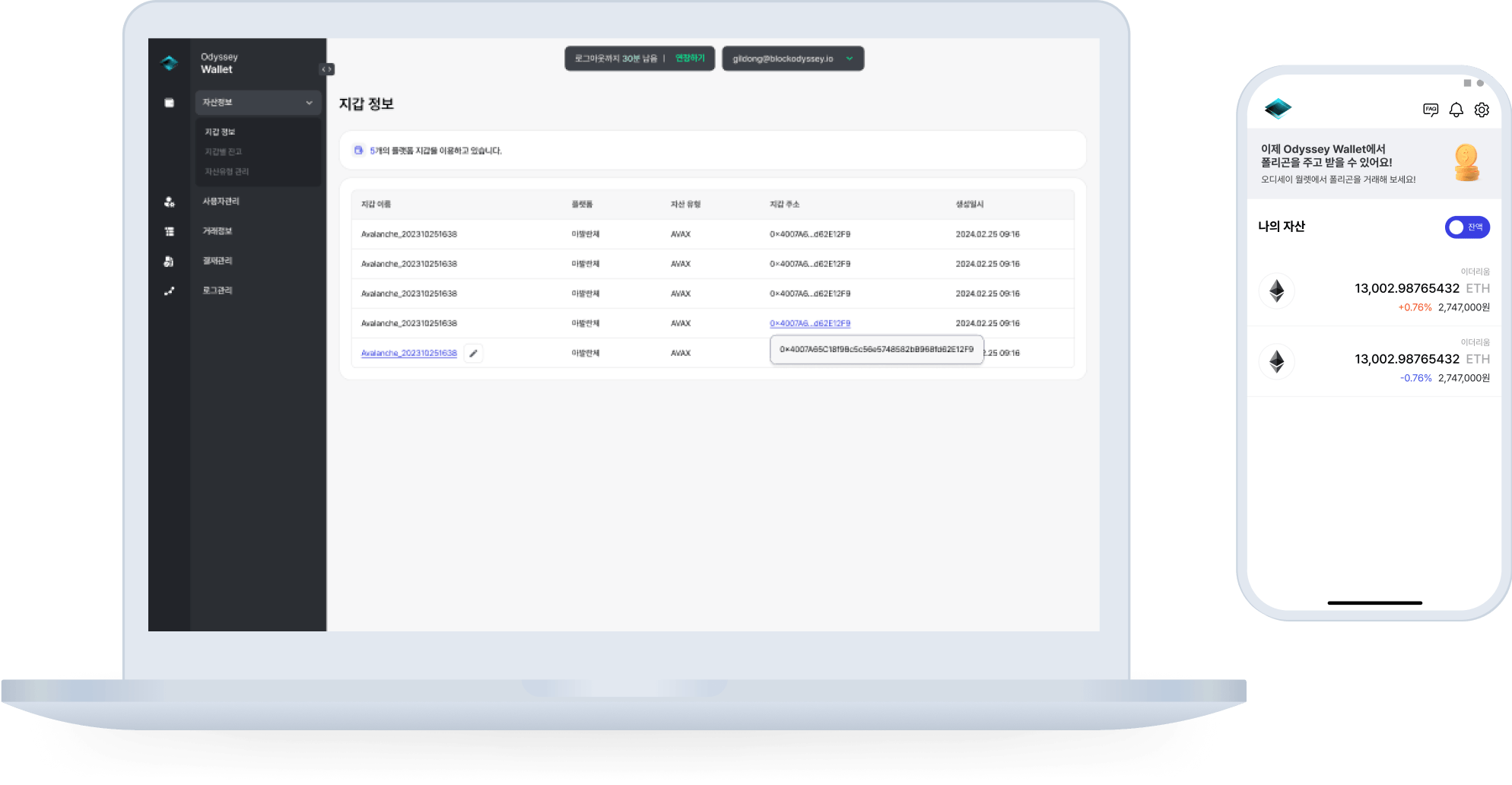Tap the notification bell on the phone

tap(1456, 110)
